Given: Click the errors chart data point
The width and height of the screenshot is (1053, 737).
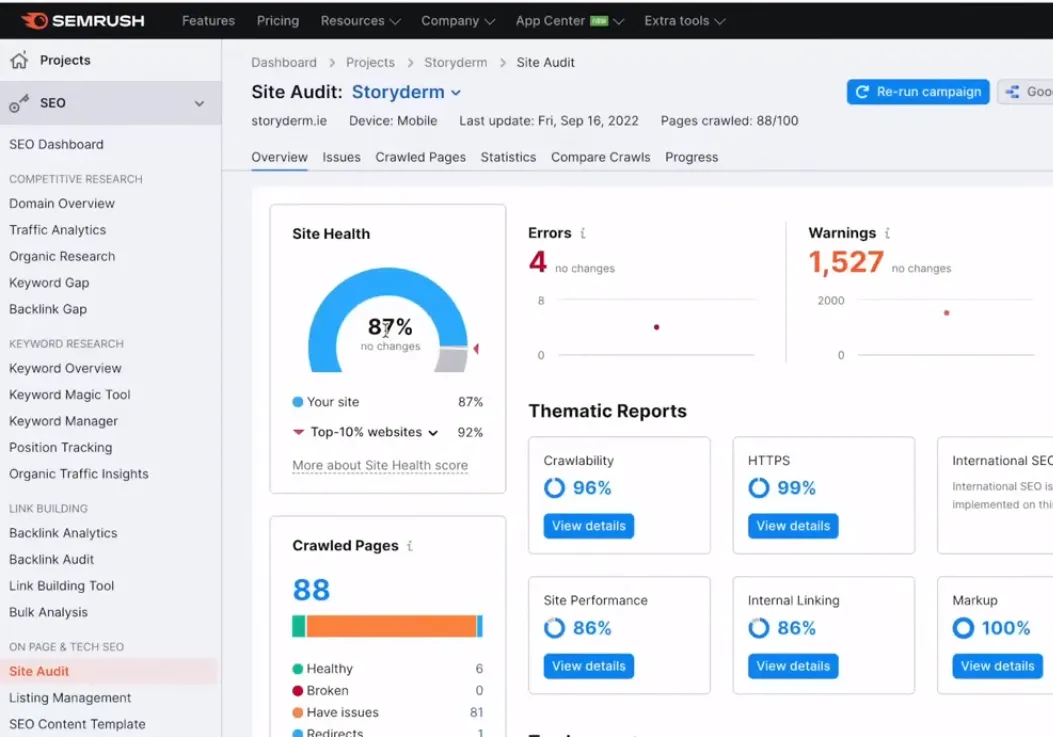Looking at the screenshot, I should tap(656, 327).
